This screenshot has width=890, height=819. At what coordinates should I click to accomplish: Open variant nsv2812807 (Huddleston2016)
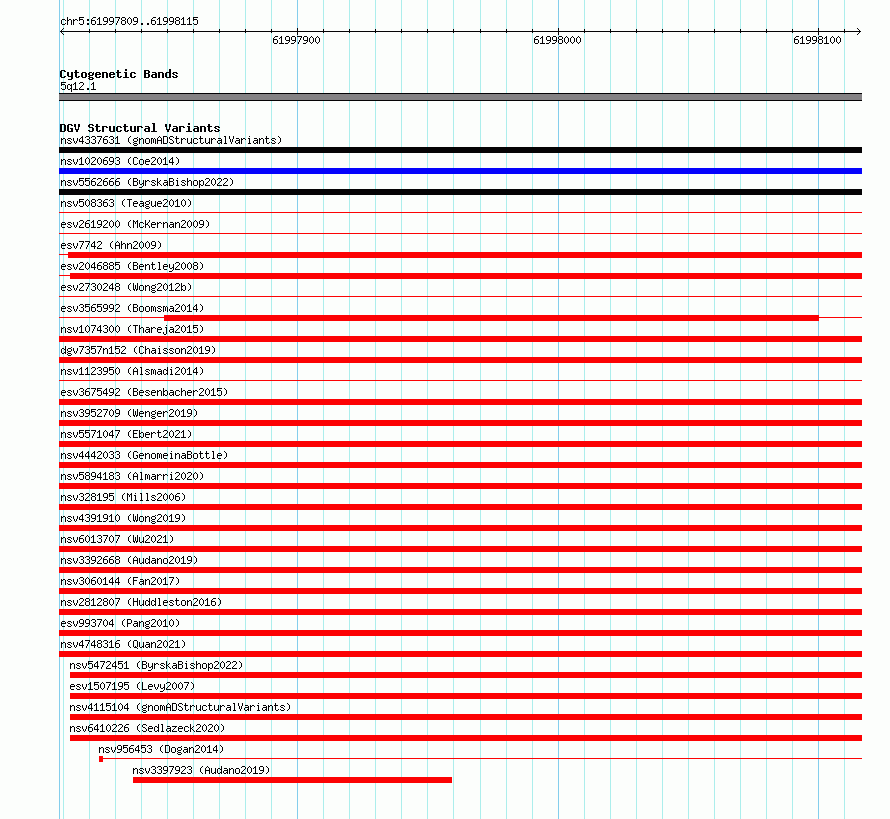tap(141, 602)
